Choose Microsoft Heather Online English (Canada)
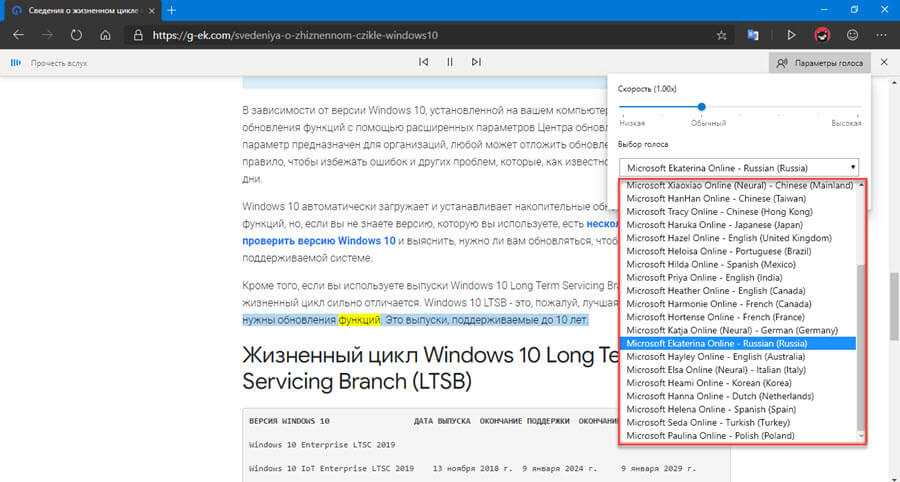The height and width of the screenshot is (482, 900). click(x=738, y=291)
